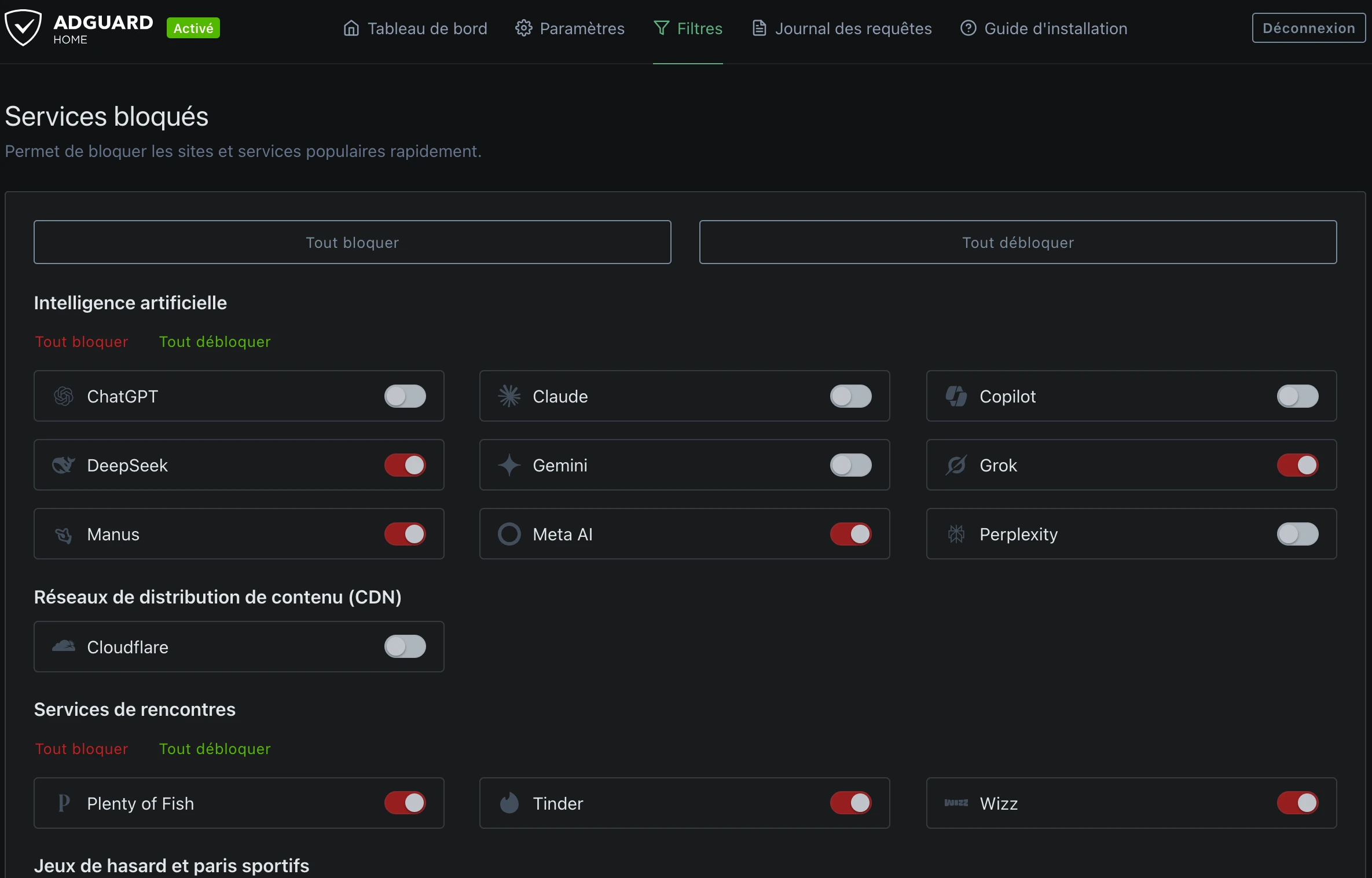This screenshot has width=1372, height=878.
Task: Open the Filtres menu
Action: tap(688, 28)
